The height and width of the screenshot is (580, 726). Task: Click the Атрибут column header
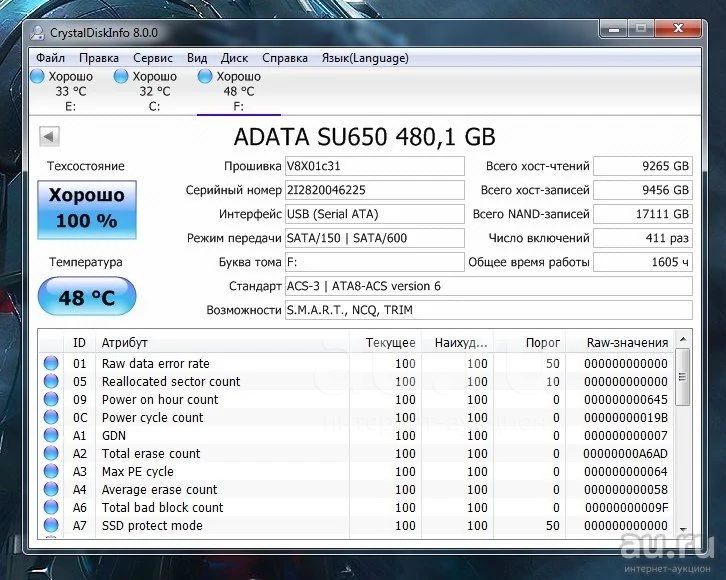125,343
